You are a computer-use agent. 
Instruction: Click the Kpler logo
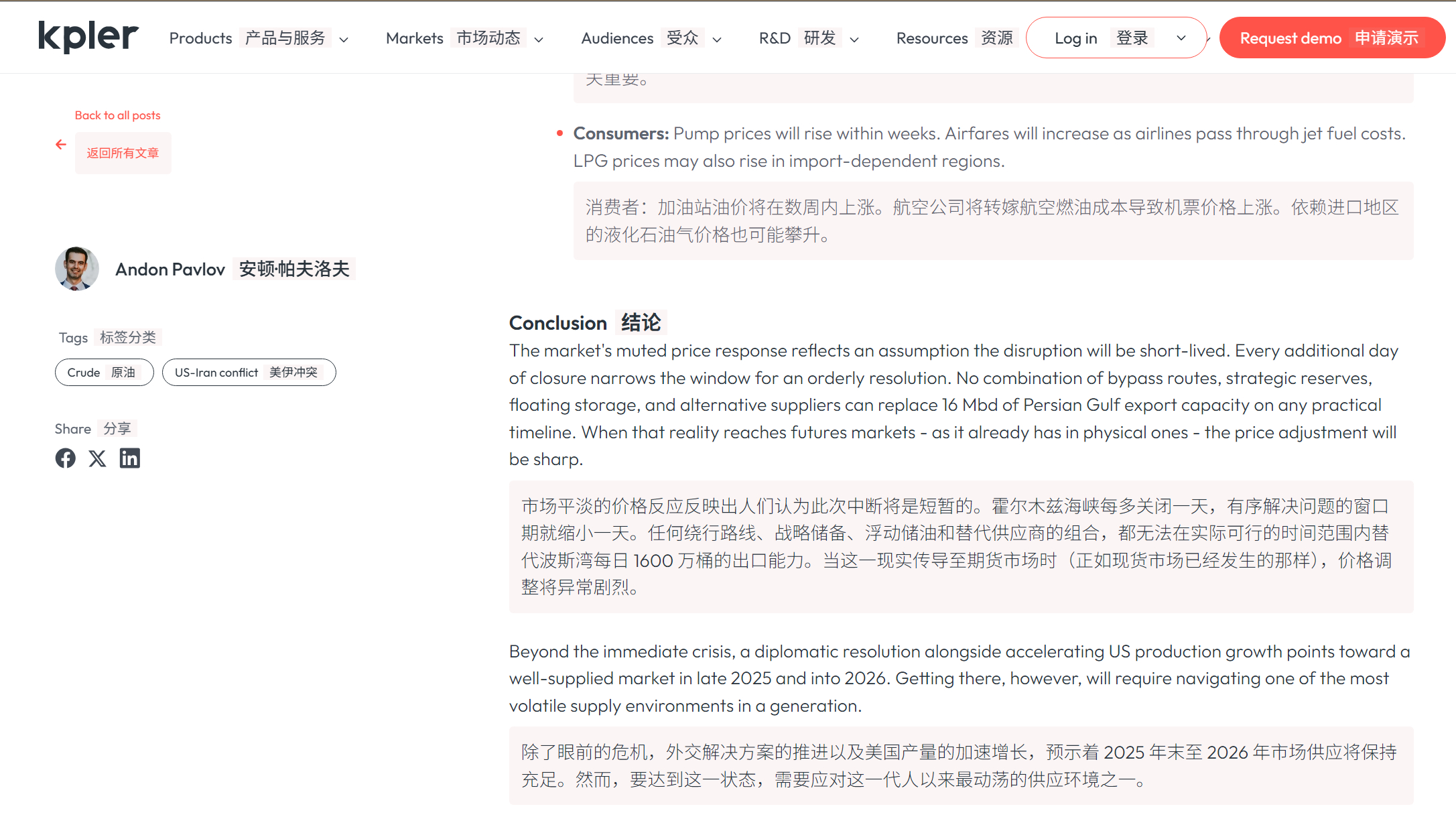(x=88, y=36)
